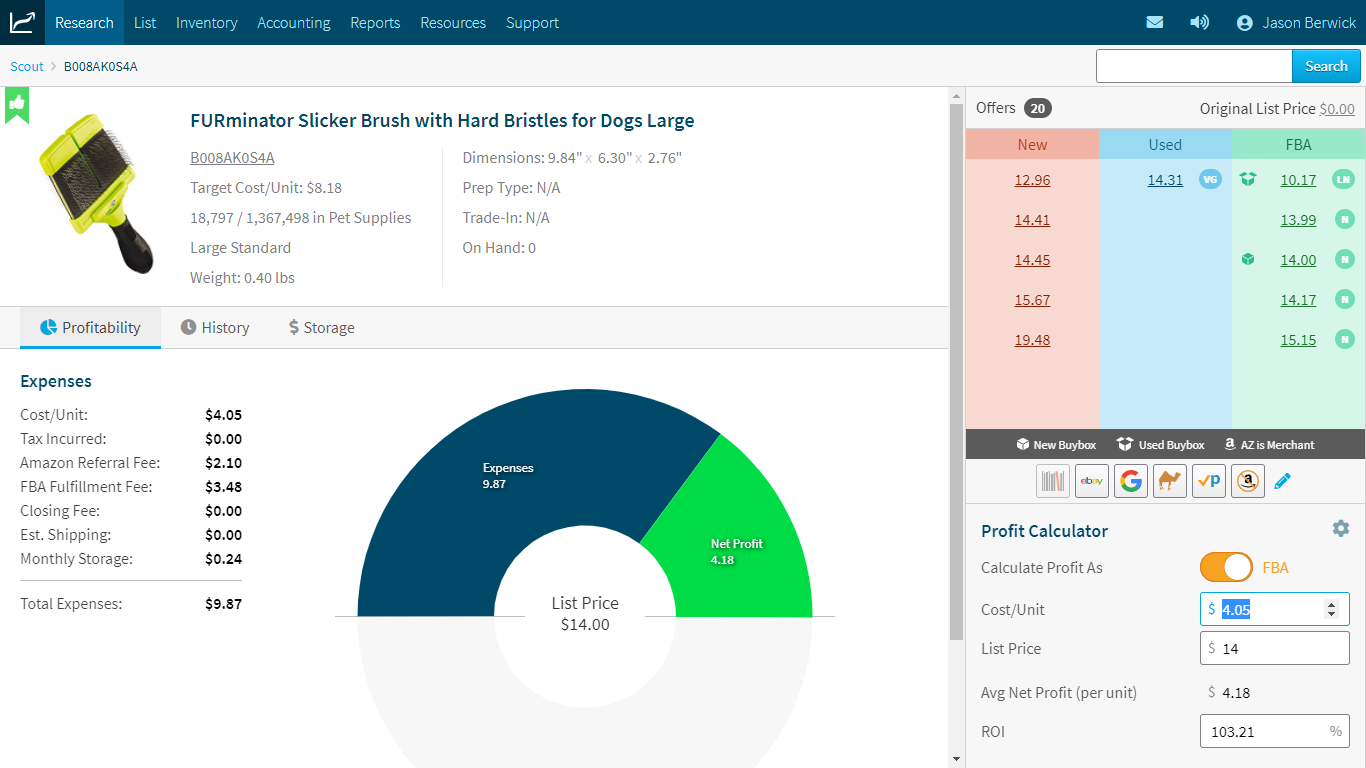Click the blue Search button

pos(1326,66)
